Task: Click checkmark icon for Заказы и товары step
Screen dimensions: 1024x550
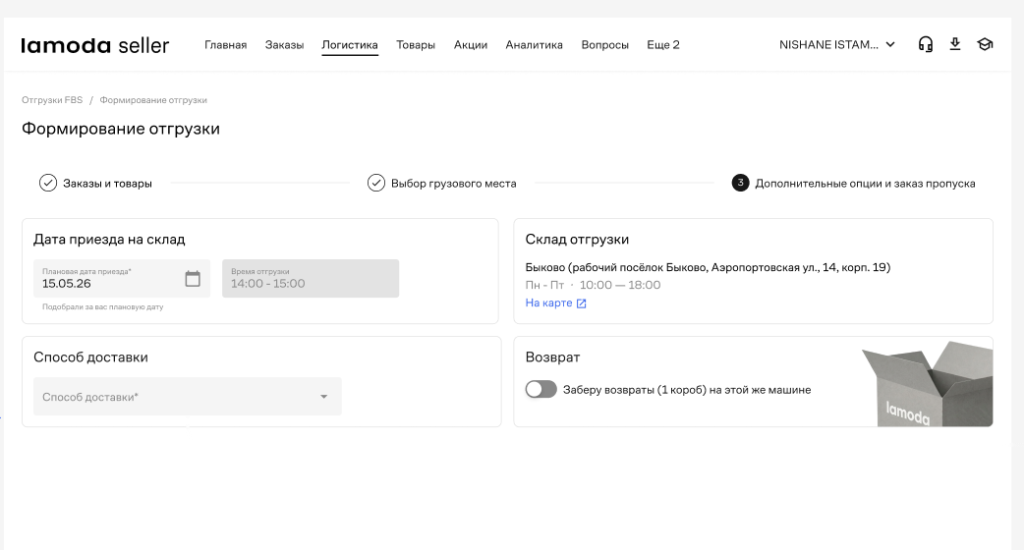Action: click(x=48, y=183)
